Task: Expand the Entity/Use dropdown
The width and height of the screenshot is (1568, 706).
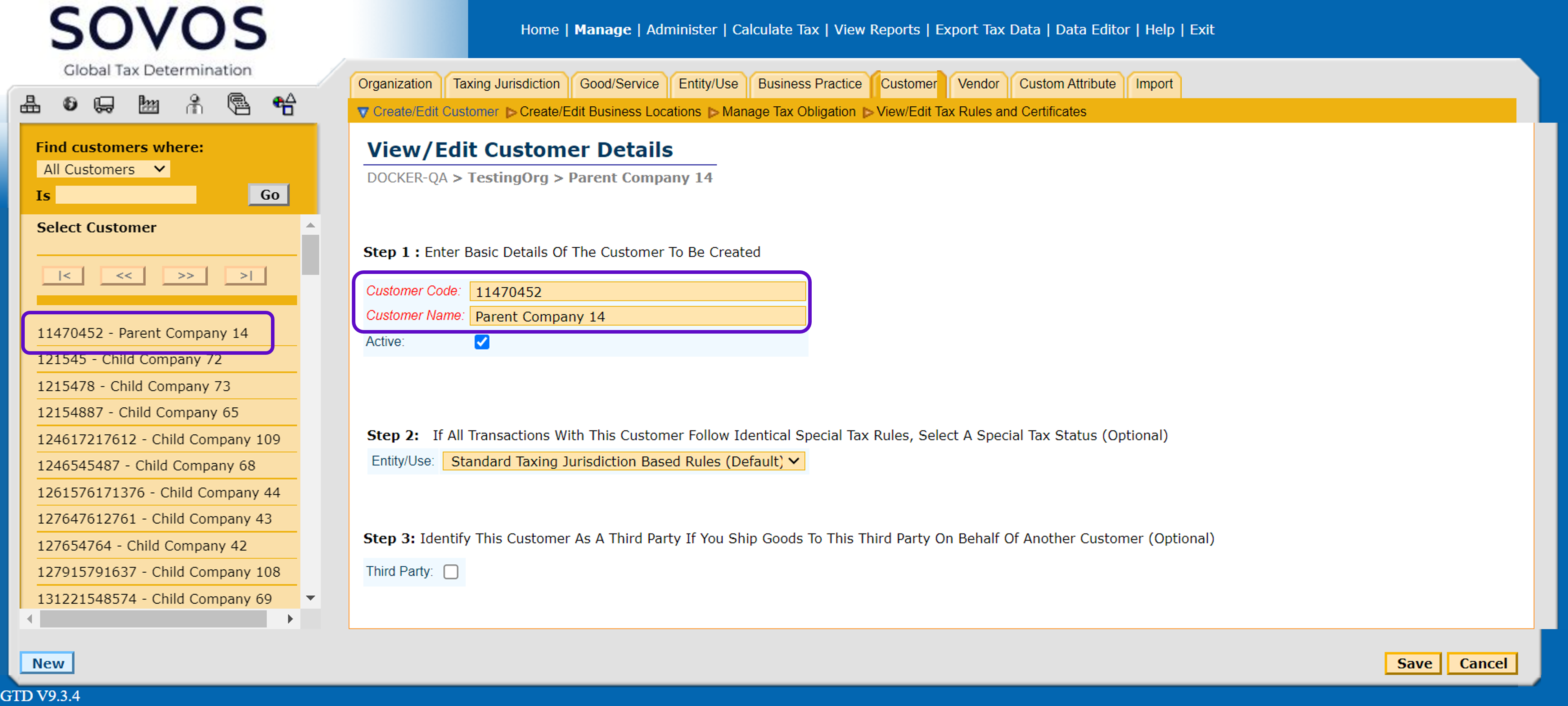Action: coord(623,461)
